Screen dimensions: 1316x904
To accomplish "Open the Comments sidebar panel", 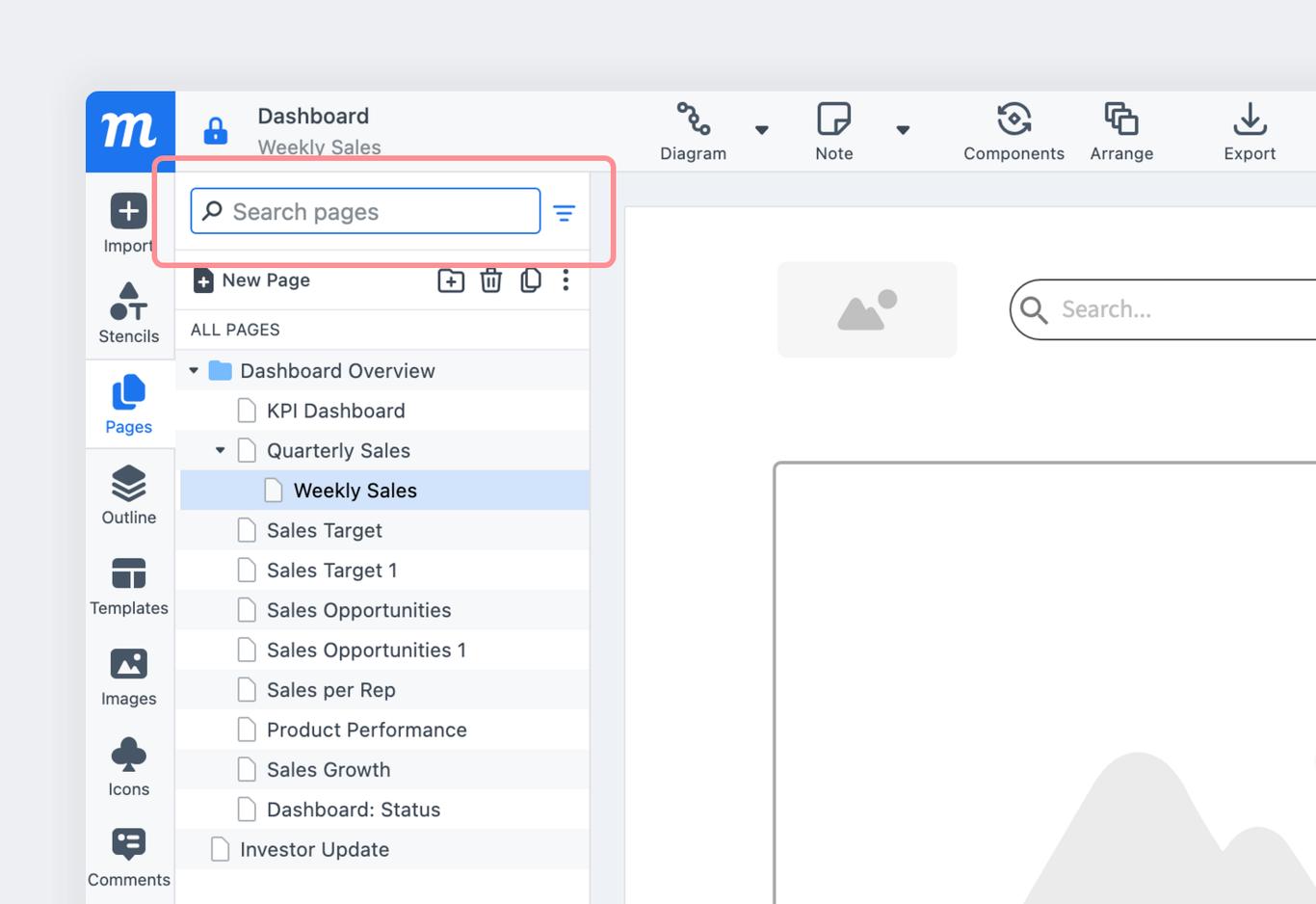I will click(x=128, y=857).
